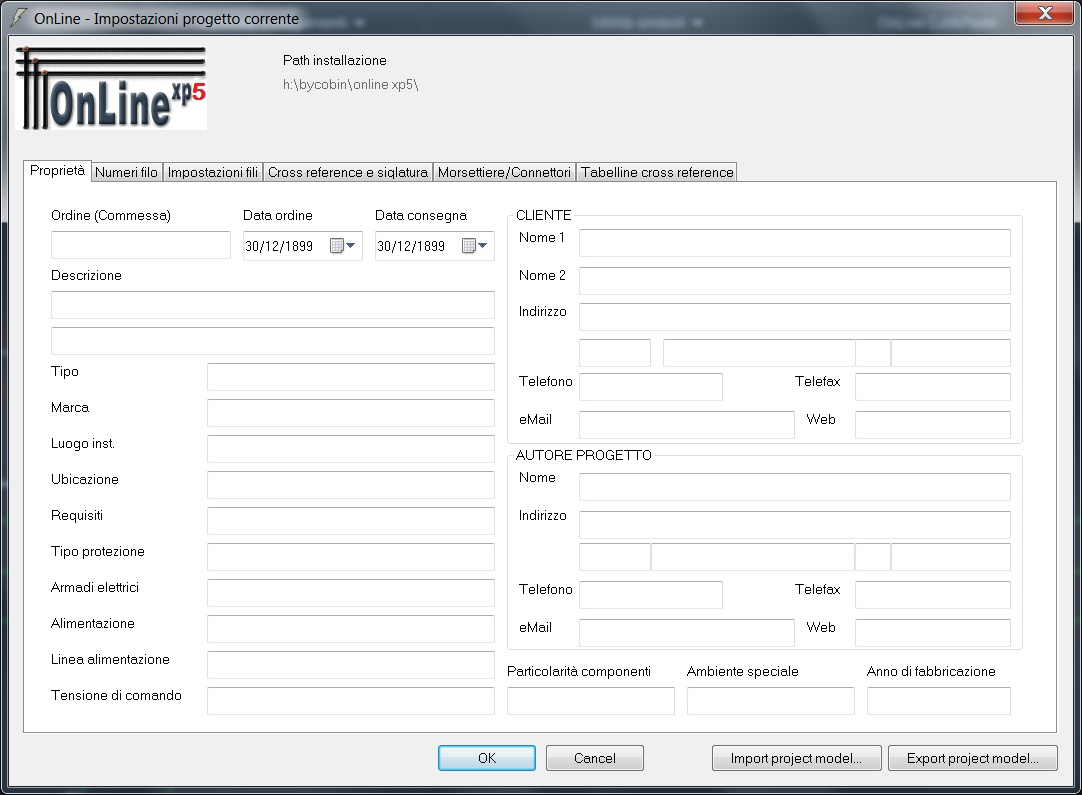Close the Impostazioni progetto corrente dialog
This screenshot has height=795, width=1082.
point(1045,12)
